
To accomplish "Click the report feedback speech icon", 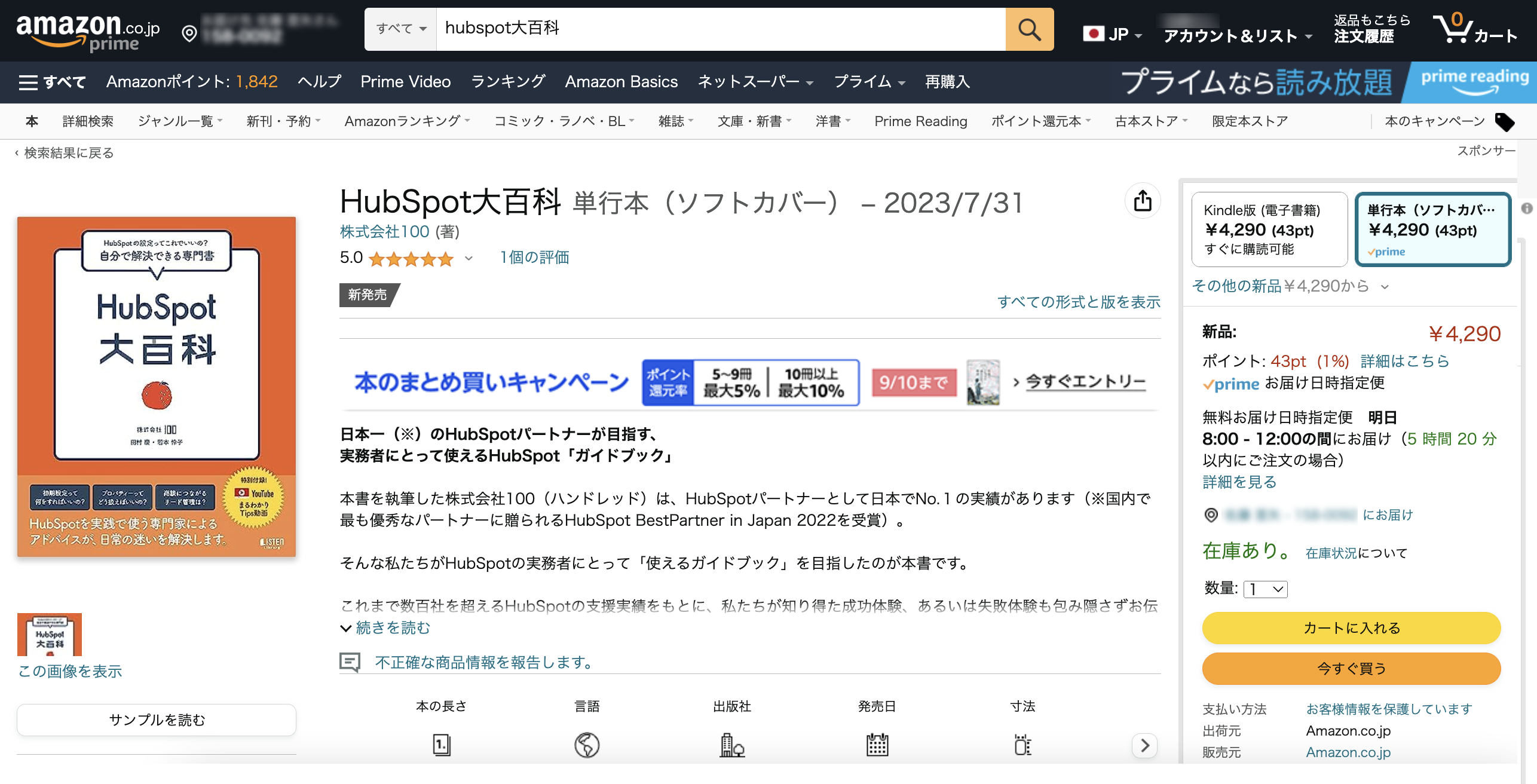I will click(x=350, y=662).
